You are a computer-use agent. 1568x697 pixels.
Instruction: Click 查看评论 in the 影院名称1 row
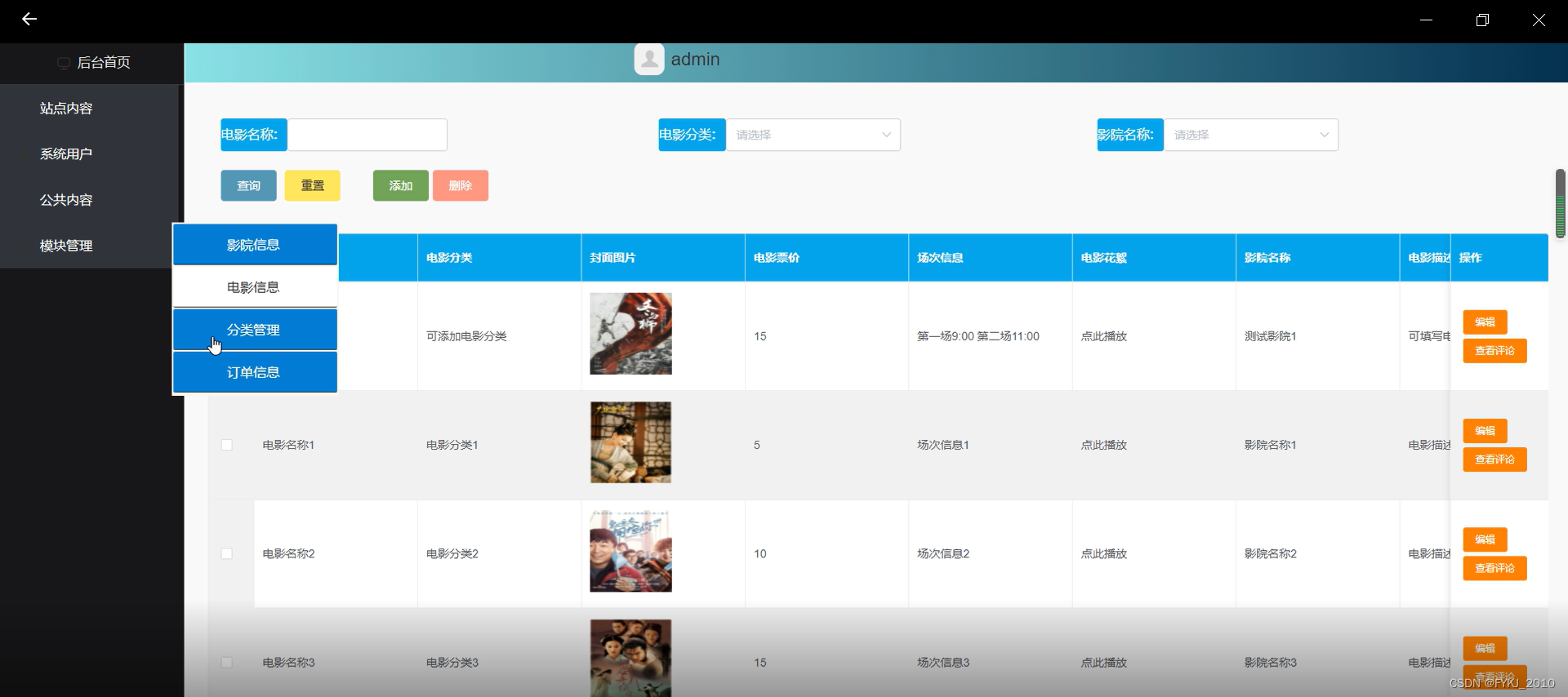pos(1494,459)
